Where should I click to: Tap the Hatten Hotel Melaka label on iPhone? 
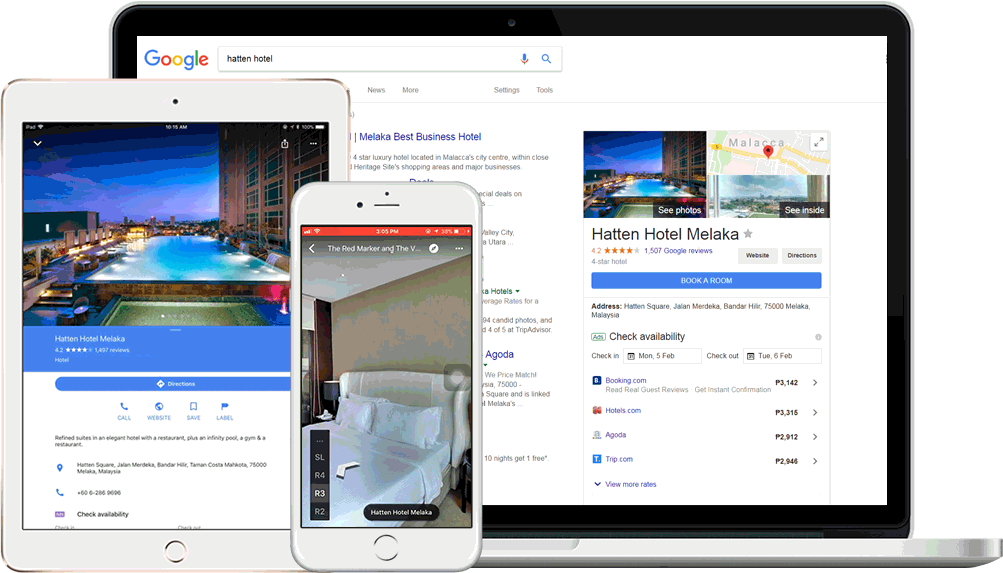[x=401, y=512]
